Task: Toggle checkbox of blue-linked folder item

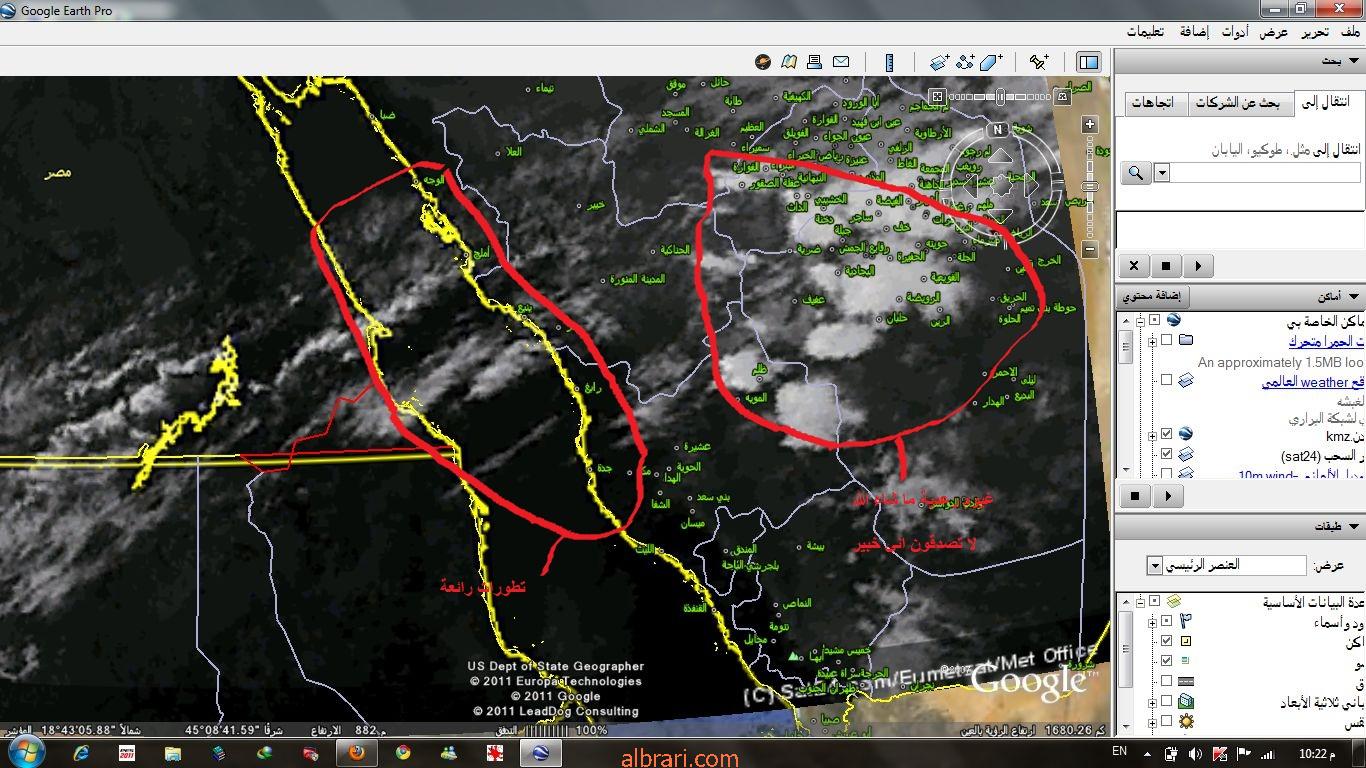Action: [1167, 340]
